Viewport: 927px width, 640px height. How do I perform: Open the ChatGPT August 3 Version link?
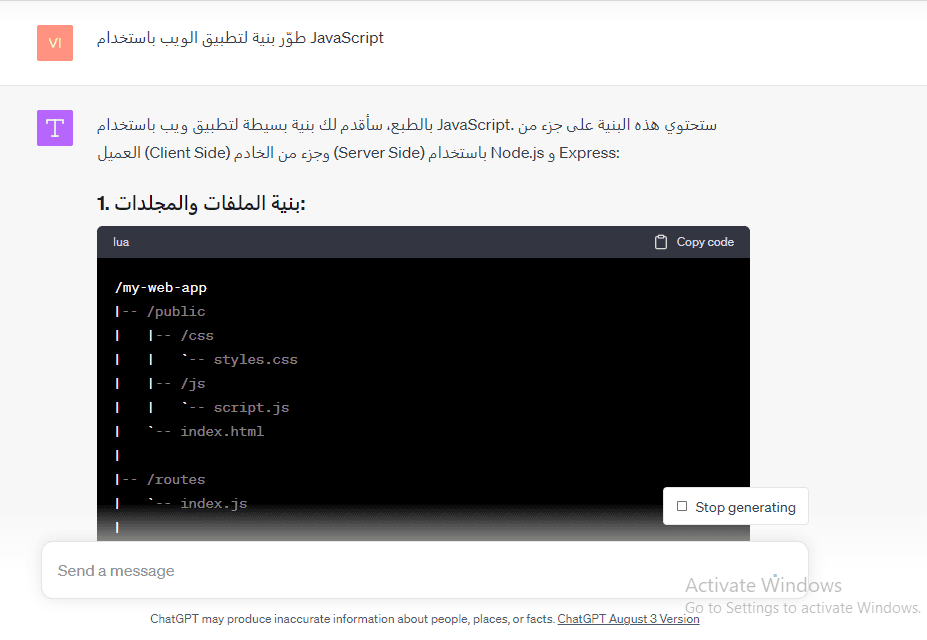coord(628,619)
